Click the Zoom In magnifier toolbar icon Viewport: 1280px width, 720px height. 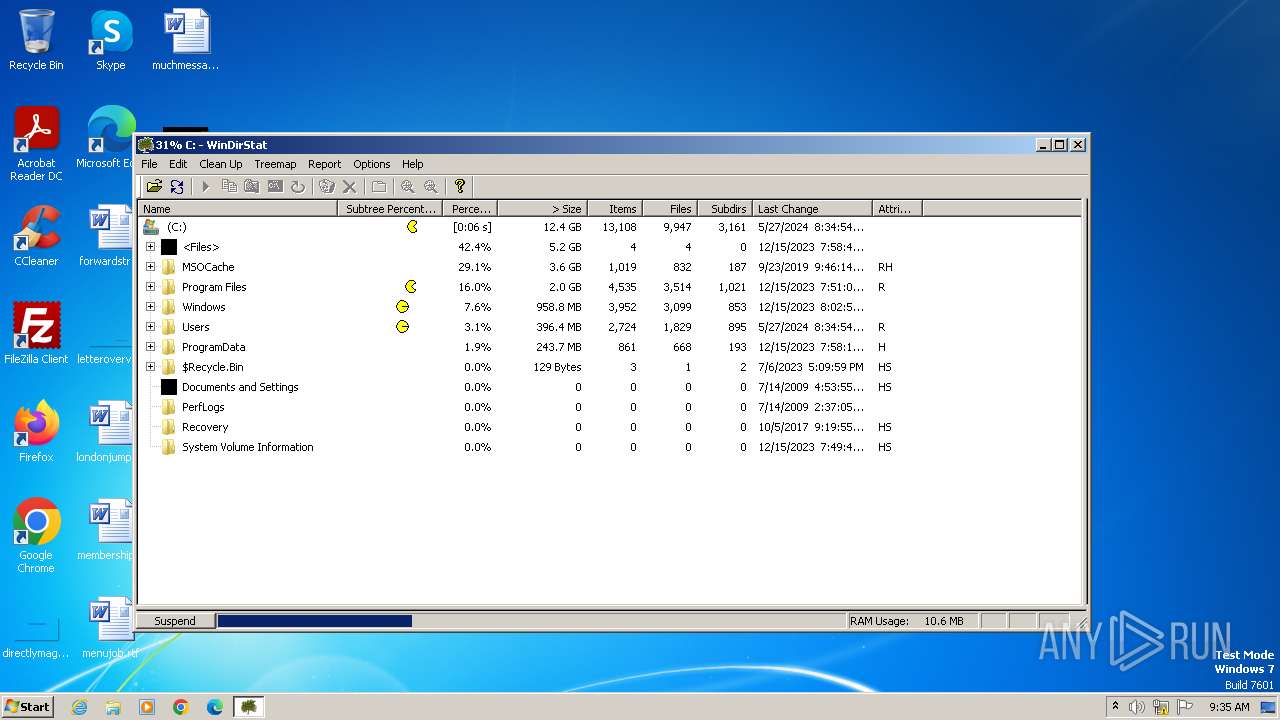(408, 186)
